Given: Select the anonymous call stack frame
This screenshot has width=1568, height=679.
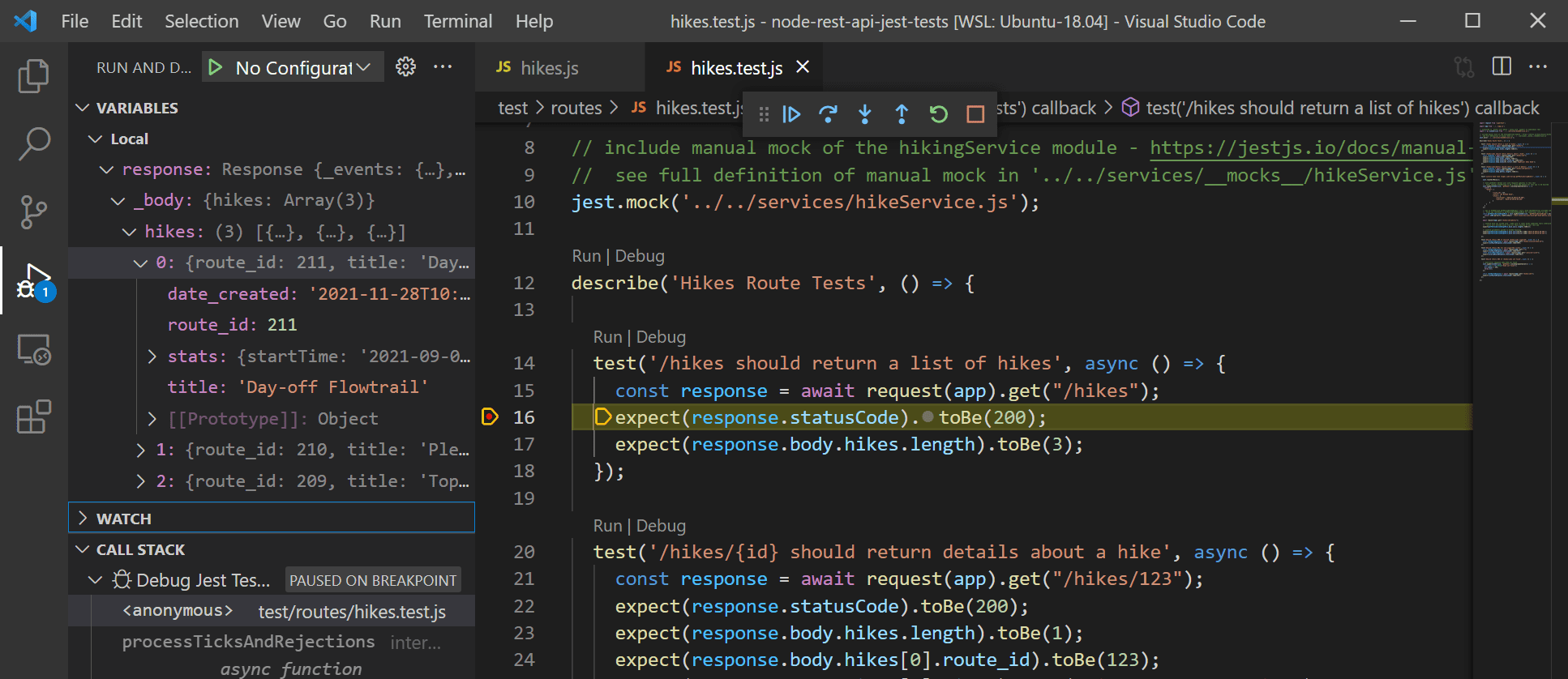Looking at the screenshot, I should click(272, 612).
